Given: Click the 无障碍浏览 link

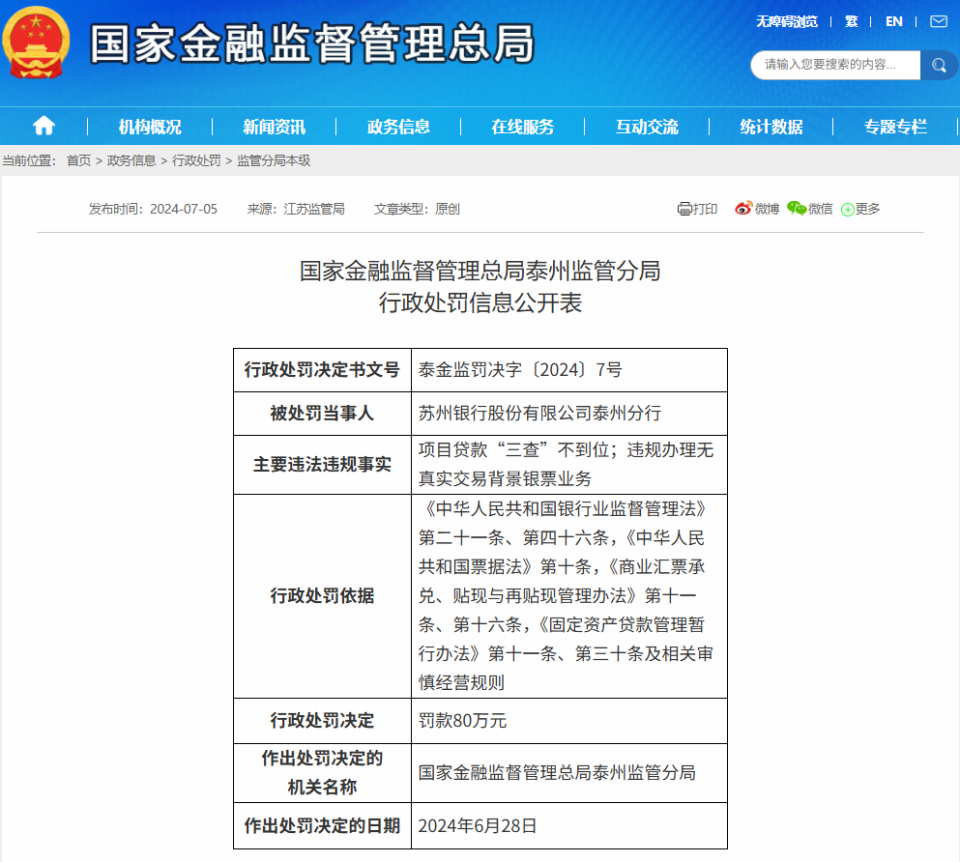Looking at the screenshot, I should click(787, 22).
